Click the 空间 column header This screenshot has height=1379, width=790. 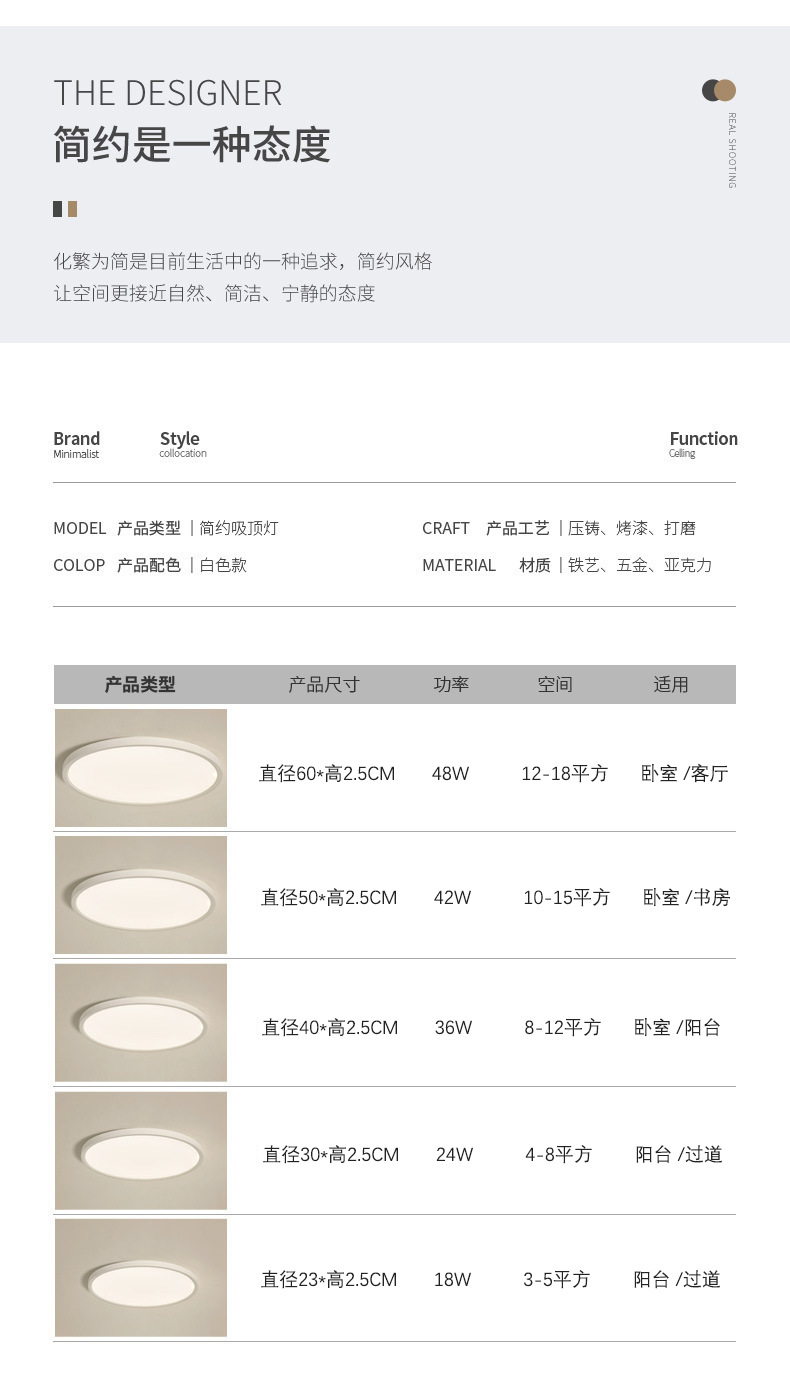555,685
